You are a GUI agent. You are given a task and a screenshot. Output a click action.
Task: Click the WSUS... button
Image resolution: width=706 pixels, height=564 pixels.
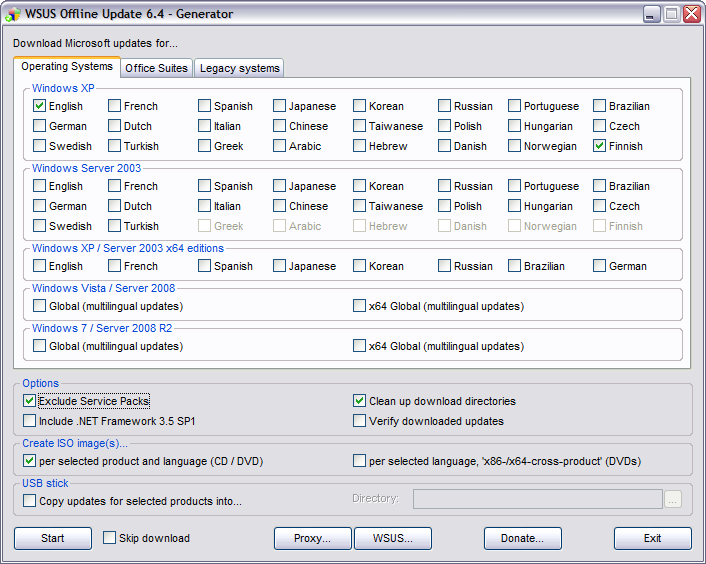click(393, 538)
